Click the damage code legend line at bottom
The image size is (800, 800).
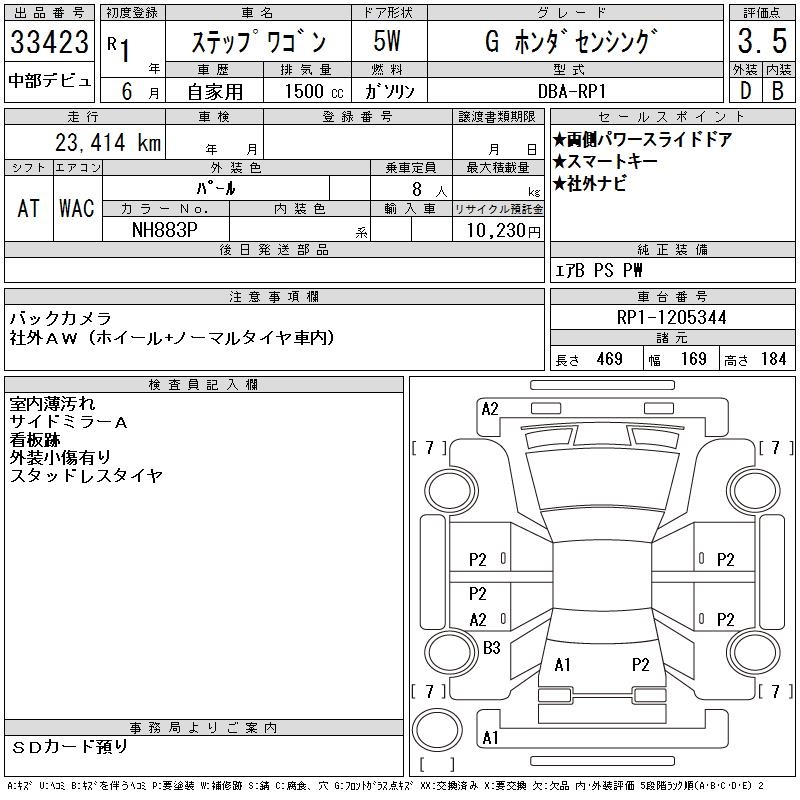coord(386,786)
